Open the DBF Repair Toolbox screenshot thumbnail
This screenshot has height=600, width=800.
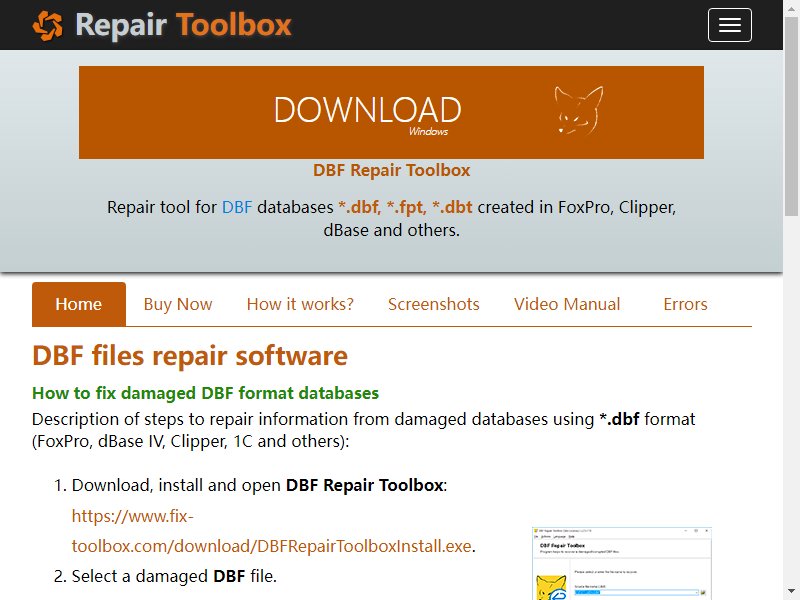(x=621, y=563)
